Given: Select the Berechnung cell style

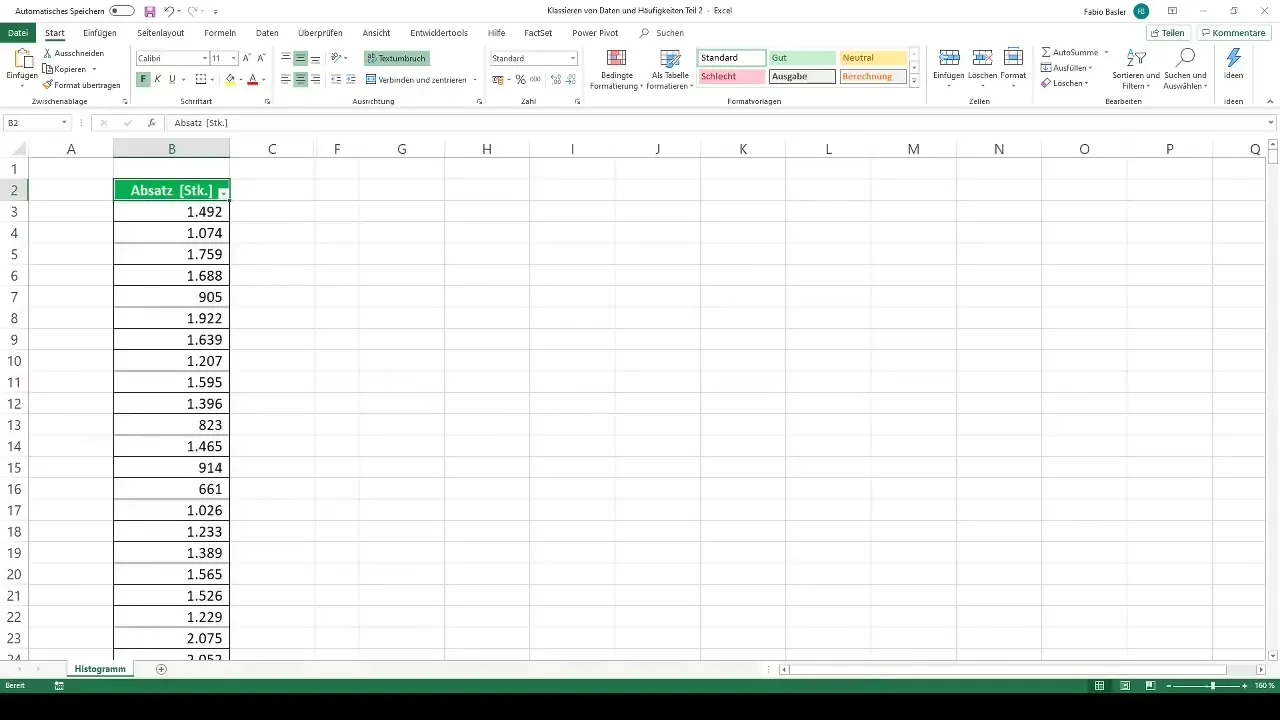Looking at the screenshot, I should (873, 76).
